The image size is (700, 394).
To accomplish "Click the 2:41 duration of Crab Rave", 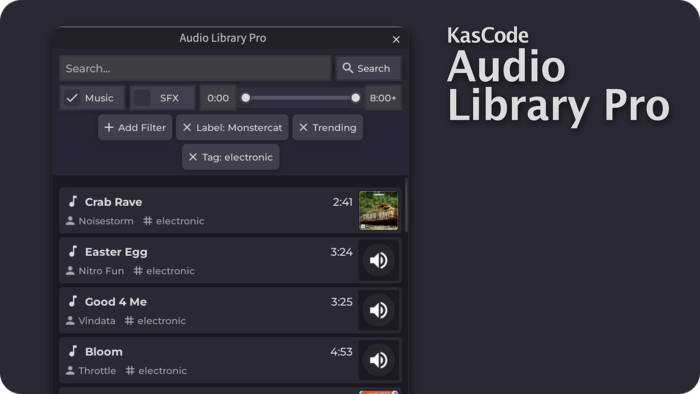I will point(342,202).
